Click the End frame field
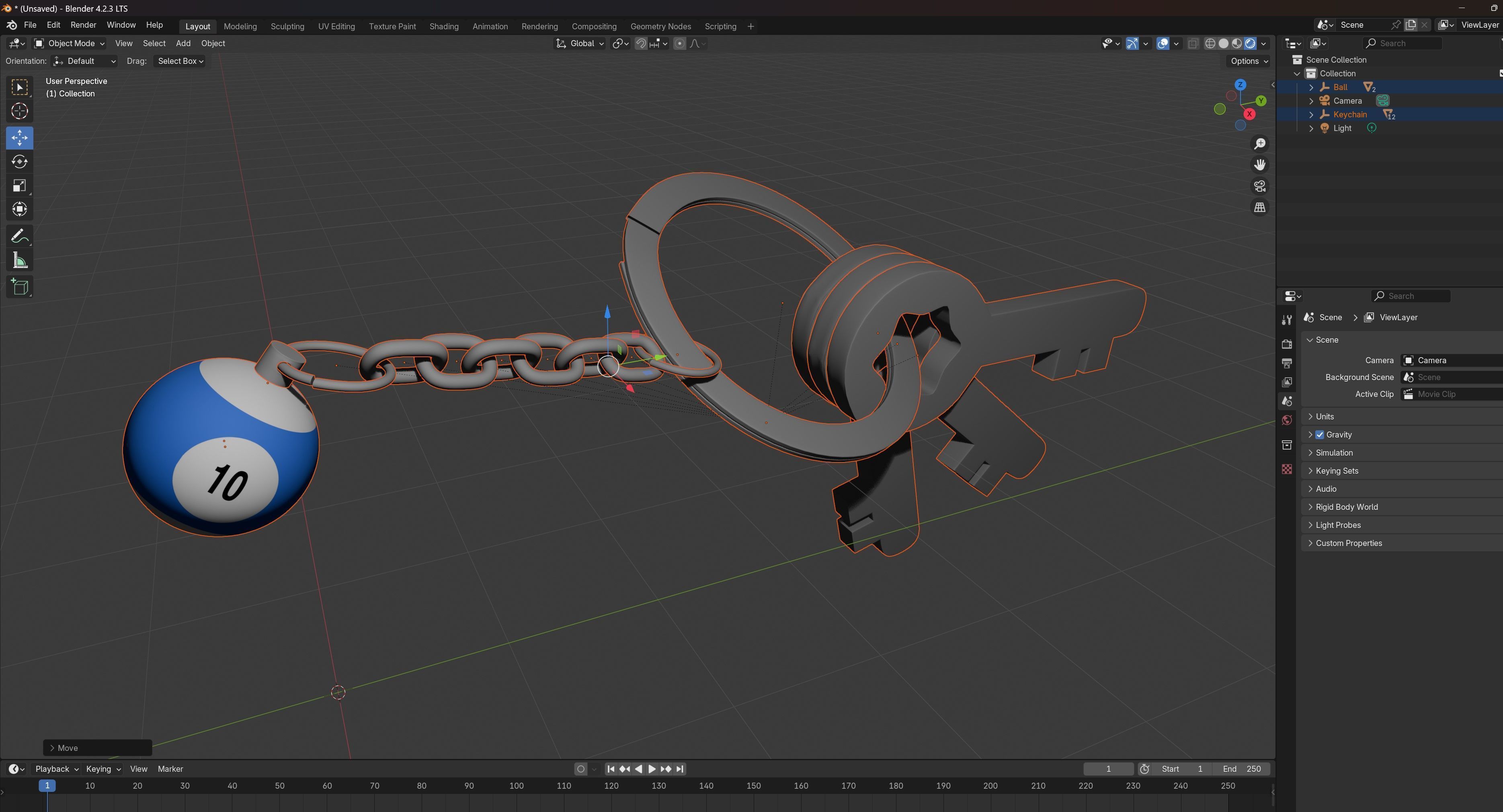This screenshot has height=812, width=1503. click(1242, 769)
